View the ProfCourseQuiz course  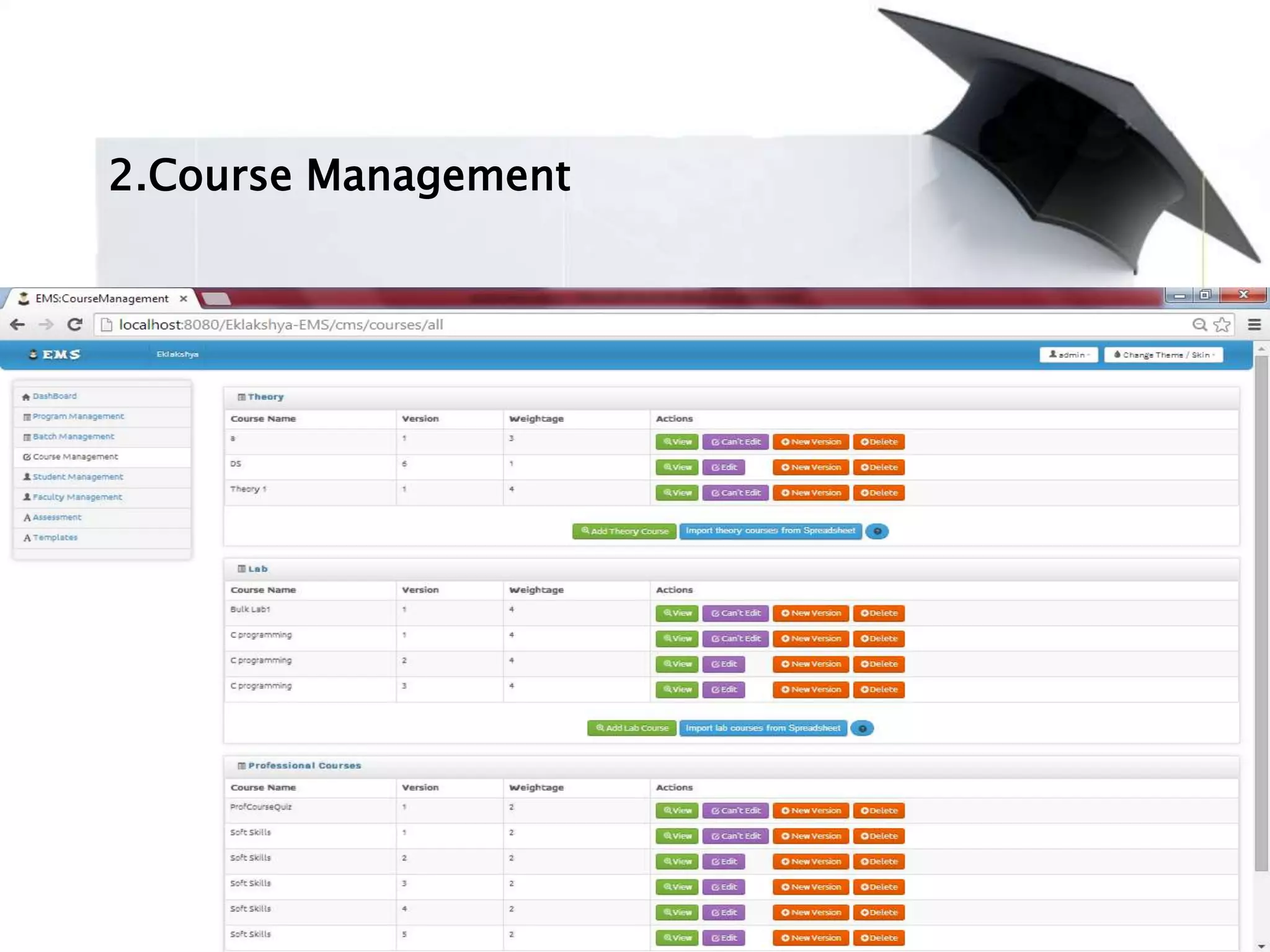677,811
